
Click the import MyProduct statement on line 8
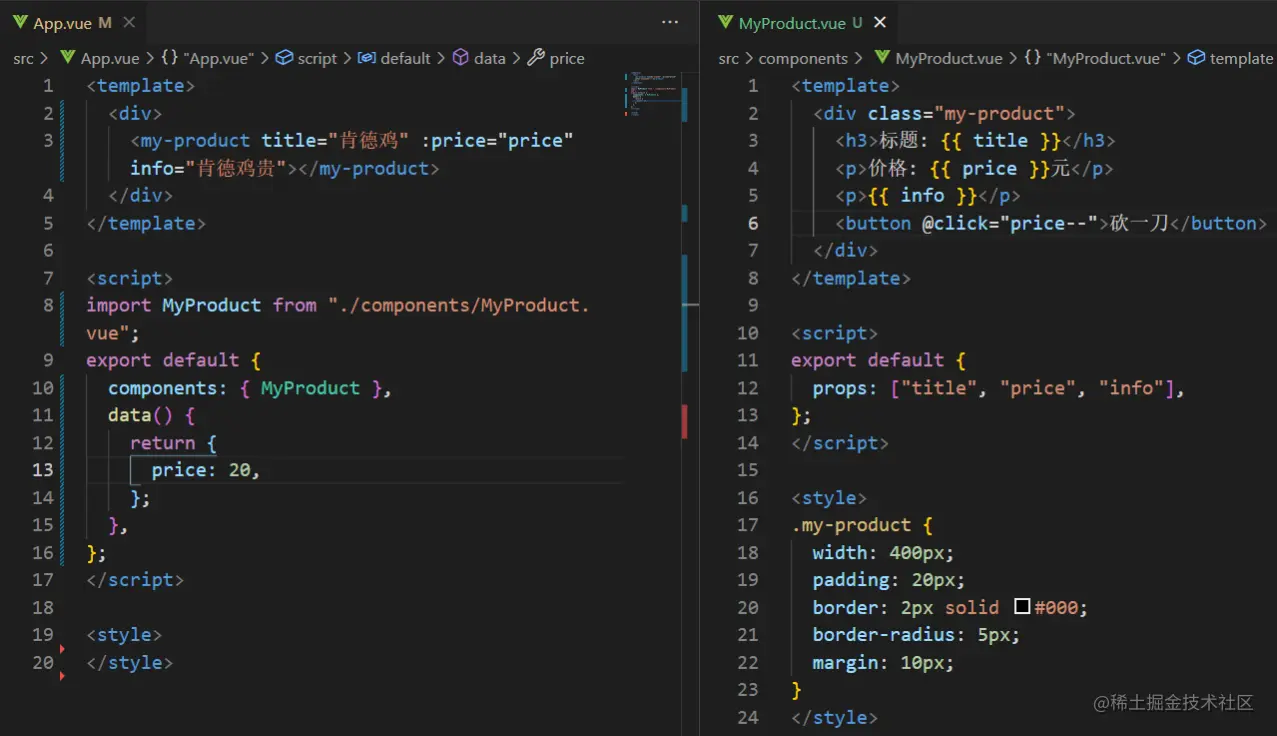pos(337,319)
